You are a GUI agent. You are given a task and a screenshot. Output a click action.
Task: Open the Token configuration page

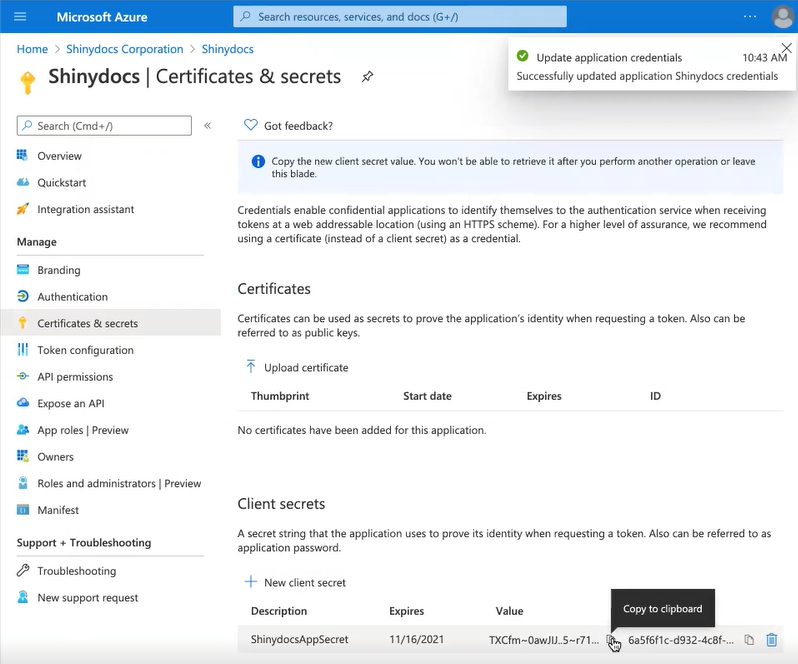[x=85, y=350]
